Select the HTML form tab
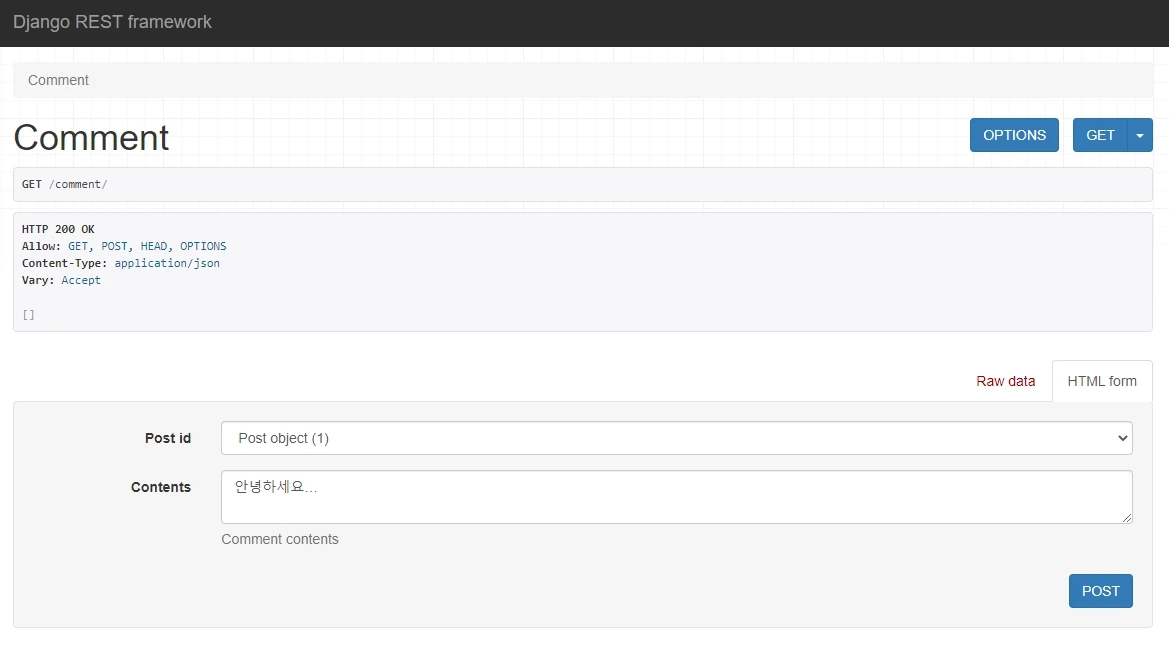Screen dimensions: 1169x652 point(1101,381)
